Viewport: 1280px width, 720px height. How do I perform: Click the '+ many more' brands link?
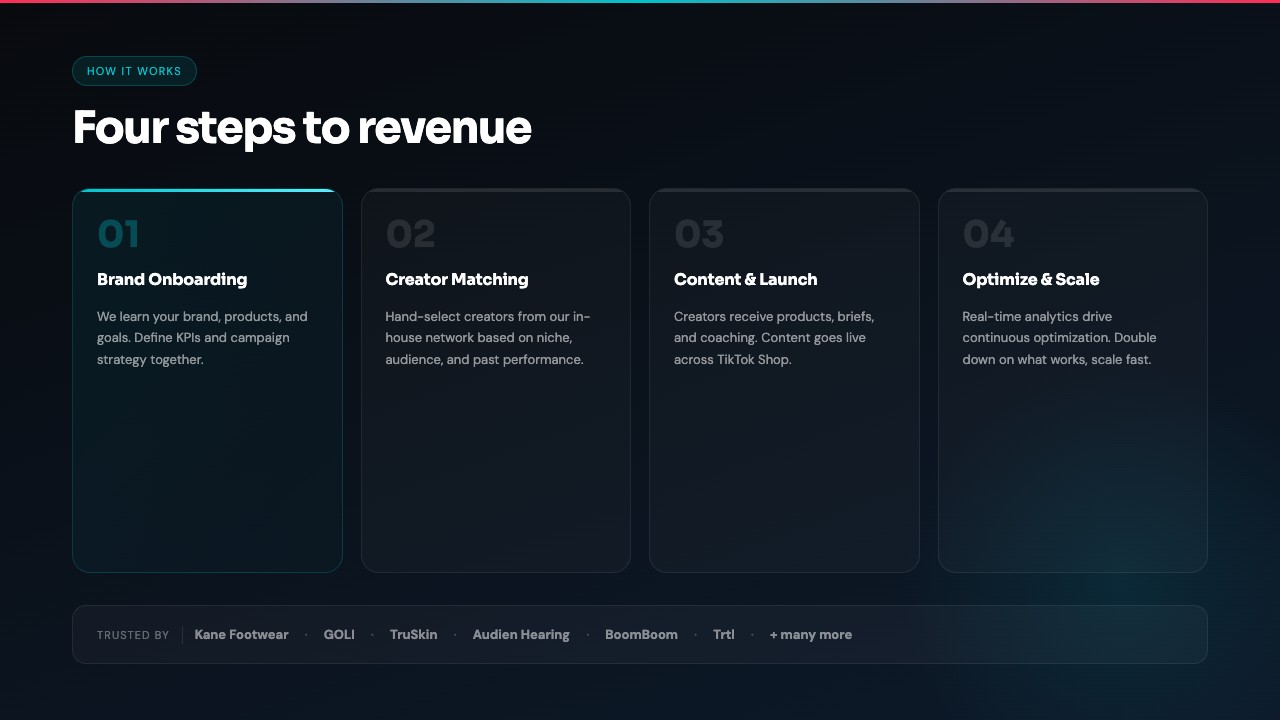[x=810, y=635]
